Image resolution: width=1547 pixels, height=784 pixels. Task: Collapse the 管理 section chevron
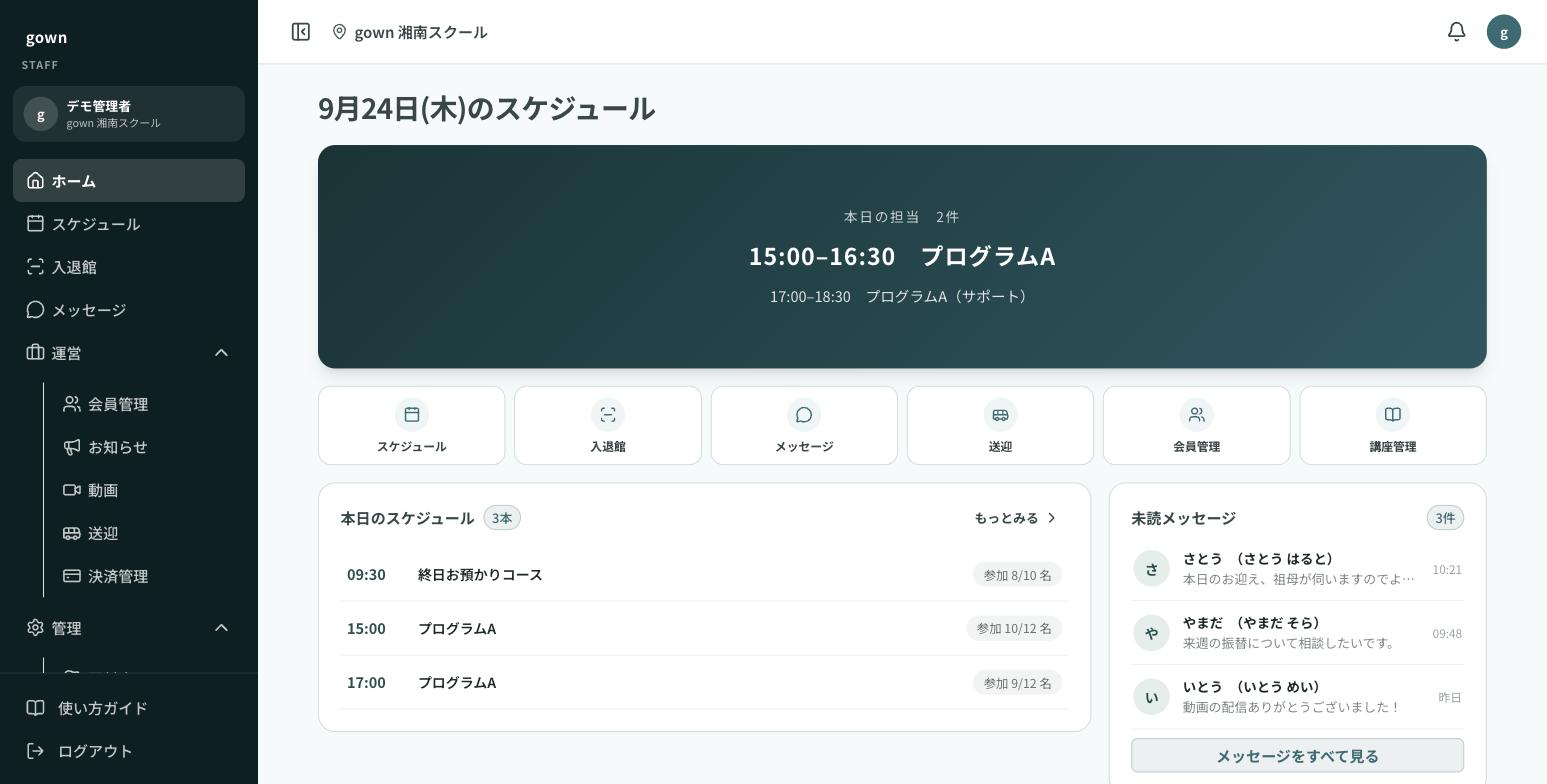click(222, 628)
